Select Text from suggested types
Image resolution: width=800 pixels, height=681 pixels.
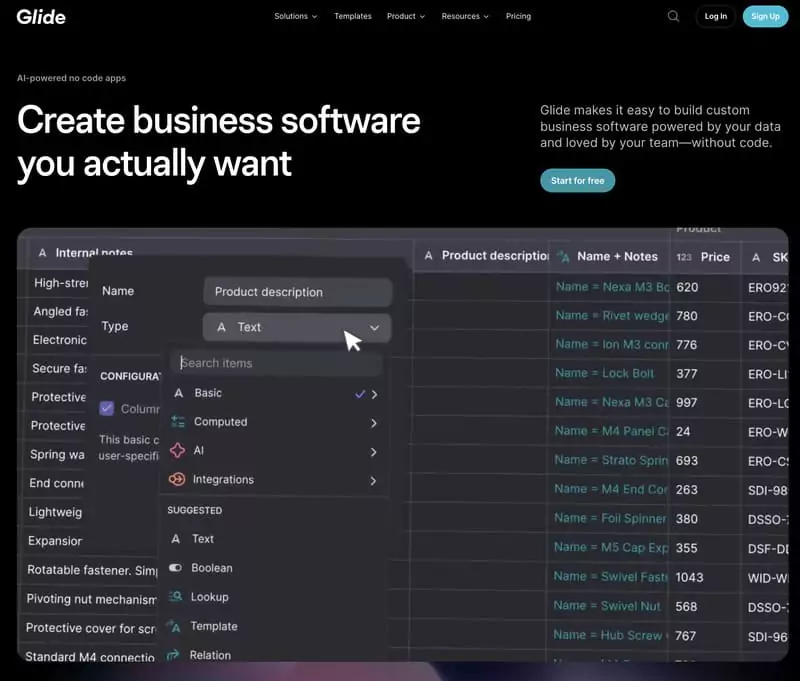pos(203,539)
